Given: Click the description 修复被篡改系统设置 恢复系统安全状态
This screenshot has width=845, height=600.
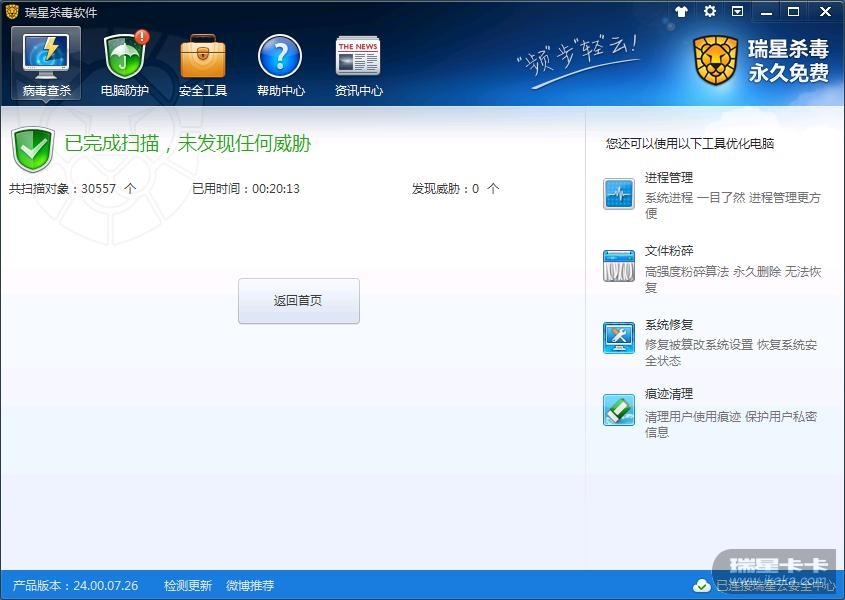Looking at the screenshot, I should [x=731, y=353].
